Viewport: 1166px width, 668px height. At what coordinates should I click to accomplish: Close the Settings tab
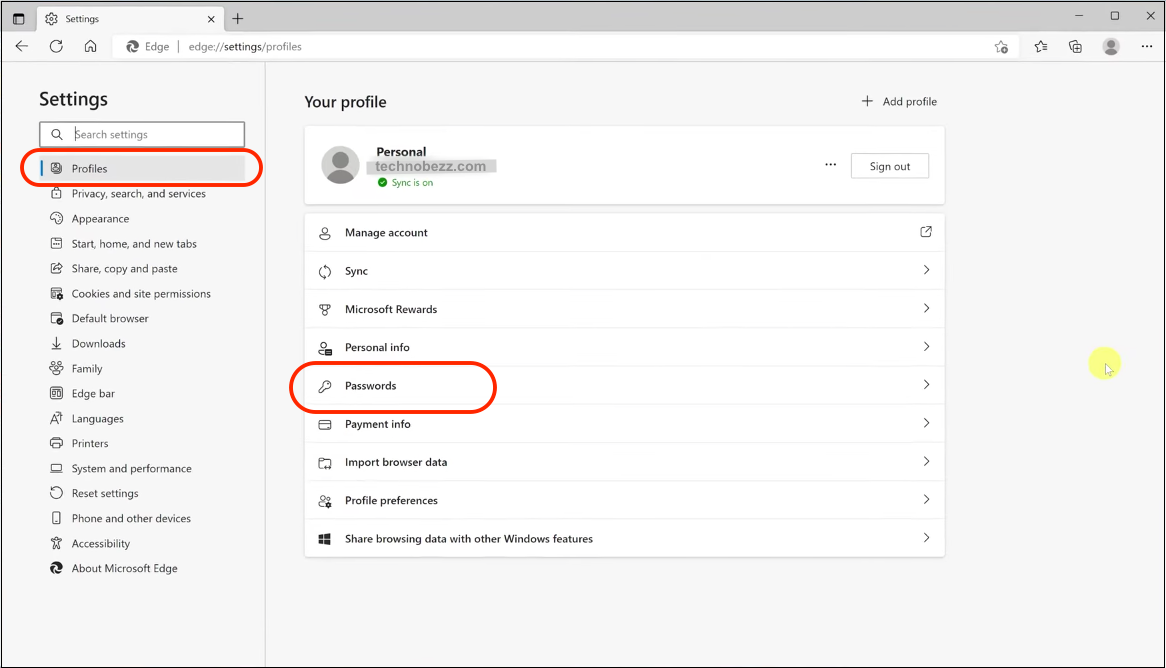coord(211,19)
